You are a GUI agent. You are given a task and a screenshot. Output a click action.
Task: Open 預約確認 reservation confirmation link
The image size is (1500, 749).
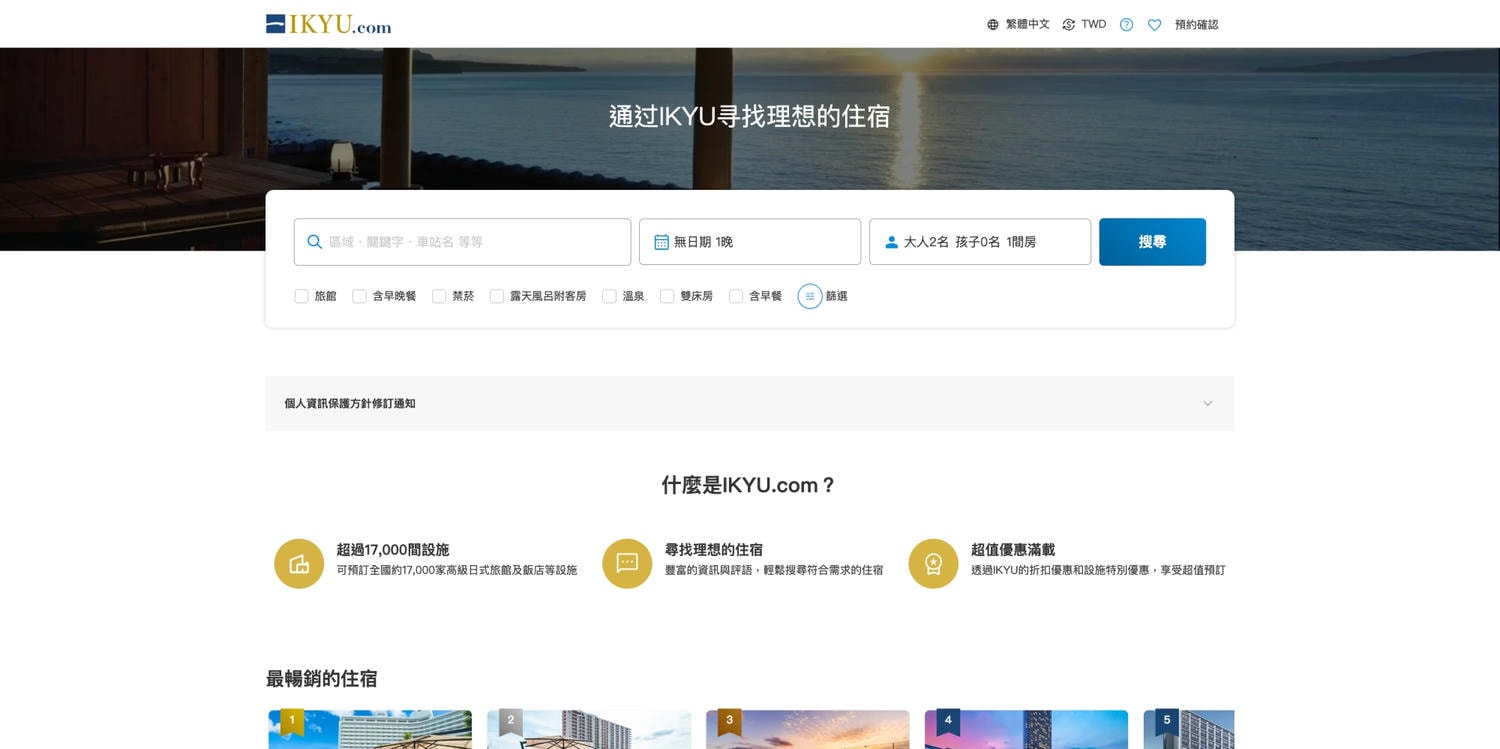click(x=1196, y=25)
